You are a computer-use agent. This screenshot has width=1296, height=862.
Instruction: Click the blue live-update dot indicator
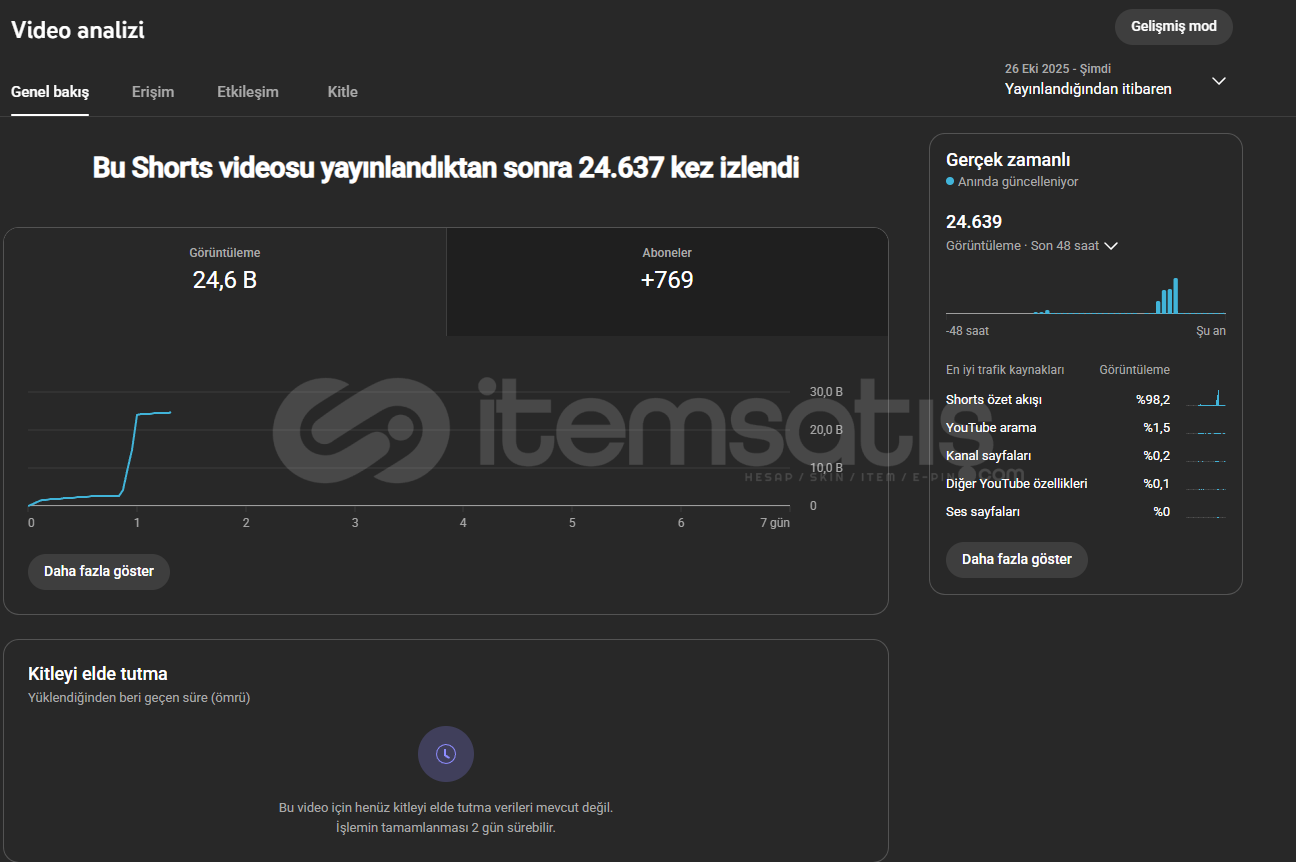(950, 182)
